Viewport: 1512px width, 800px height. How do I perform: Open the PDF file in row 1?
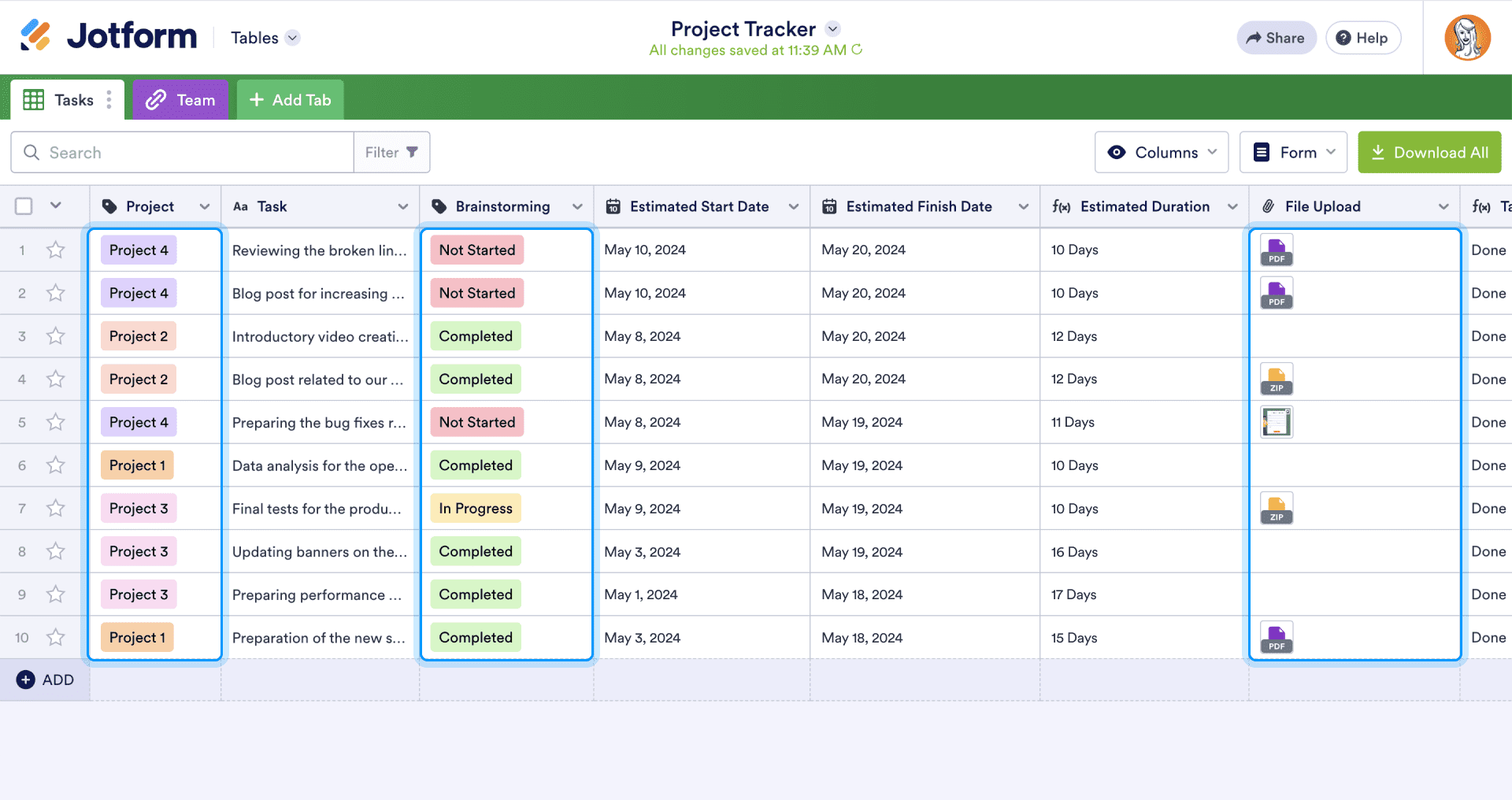(1276, 250)
